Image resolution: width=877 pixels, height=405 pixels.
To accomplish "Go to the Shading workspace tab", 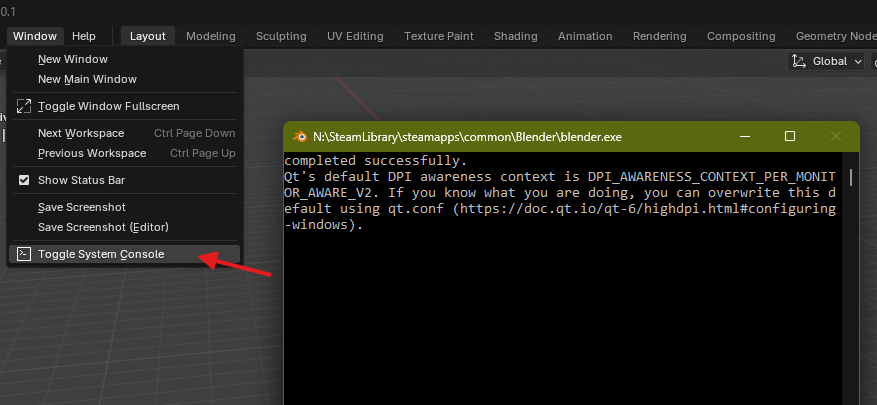I will click(515, 36).
